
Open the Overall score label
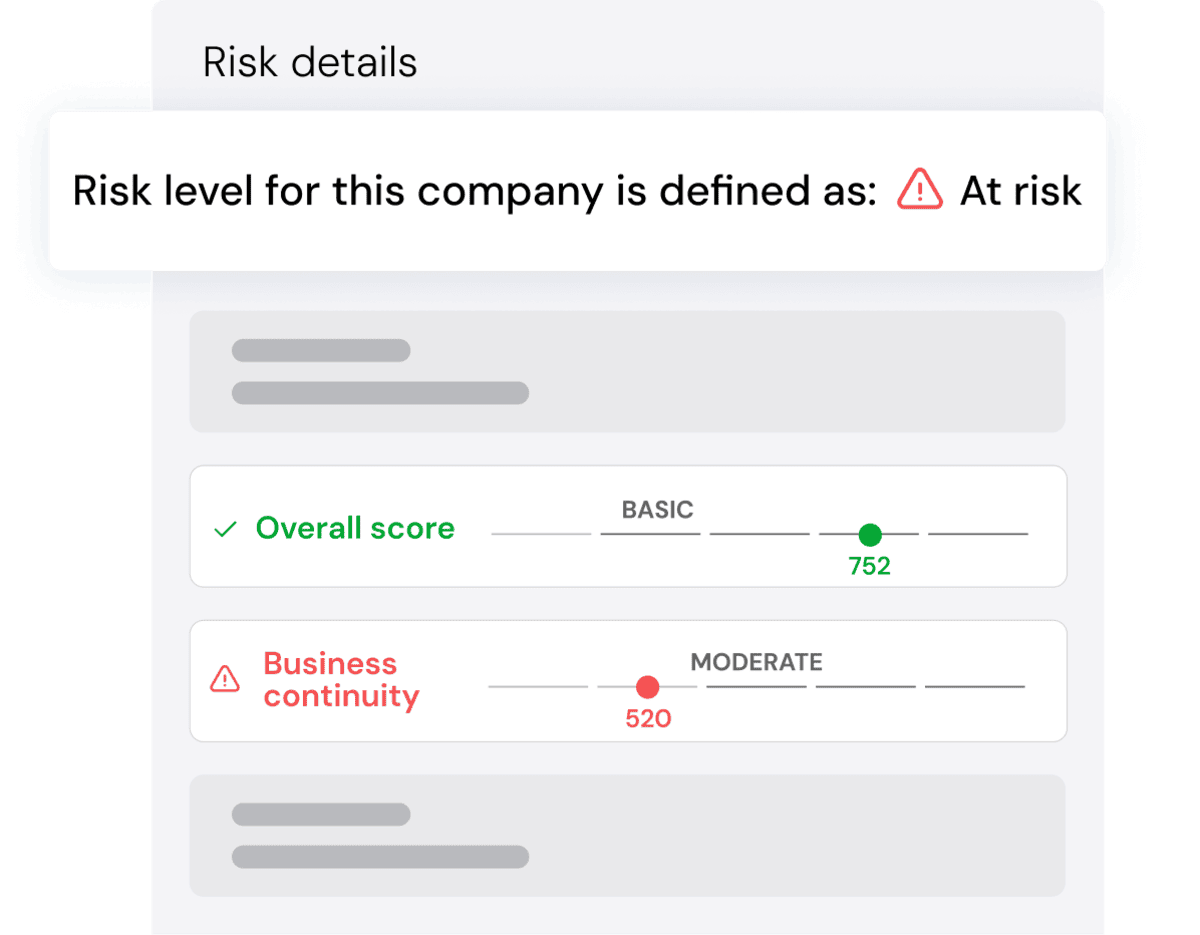coord(355,528)
